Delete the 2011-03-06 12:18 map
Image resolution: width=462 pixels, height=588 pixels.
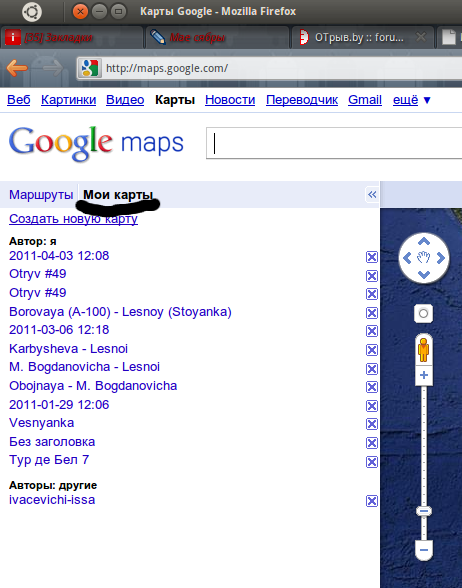372,331
